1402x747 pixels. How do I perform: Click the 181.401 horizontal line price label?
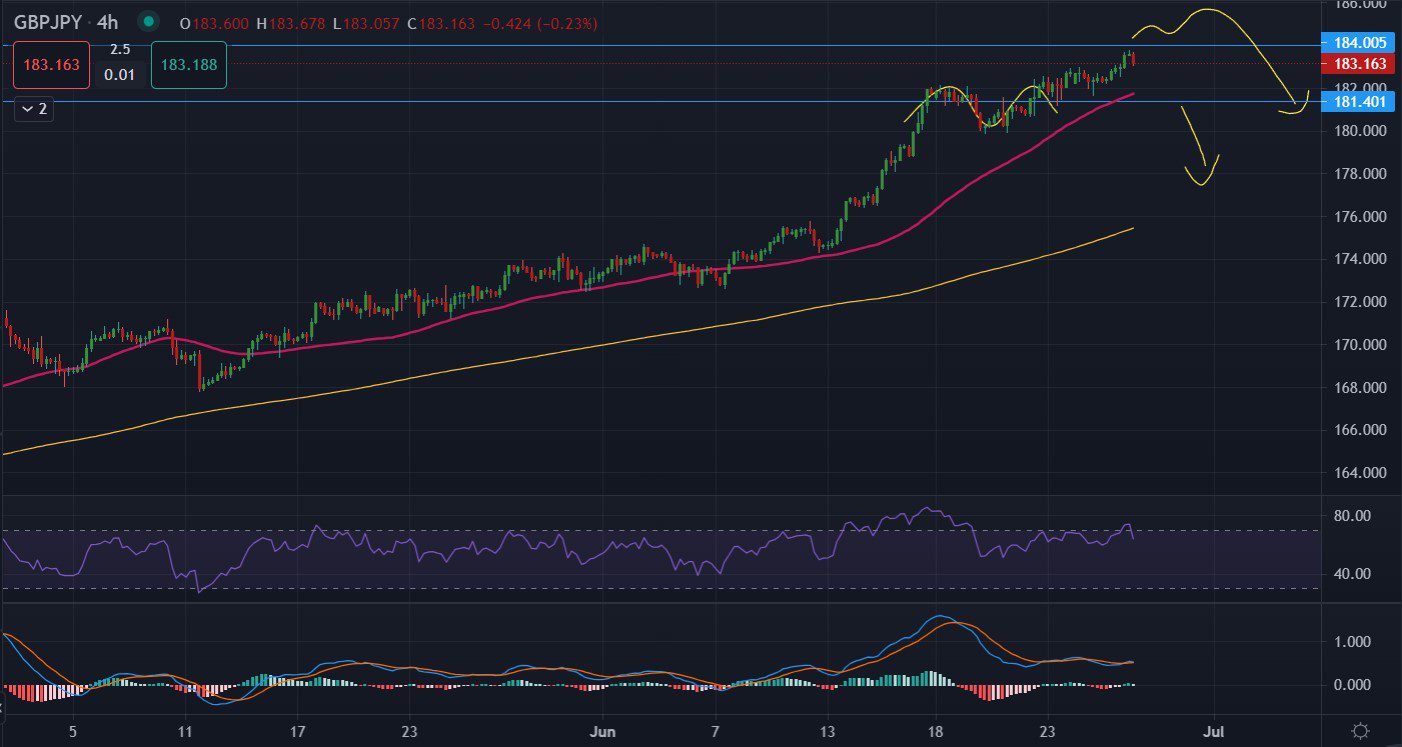(1360, 102)
